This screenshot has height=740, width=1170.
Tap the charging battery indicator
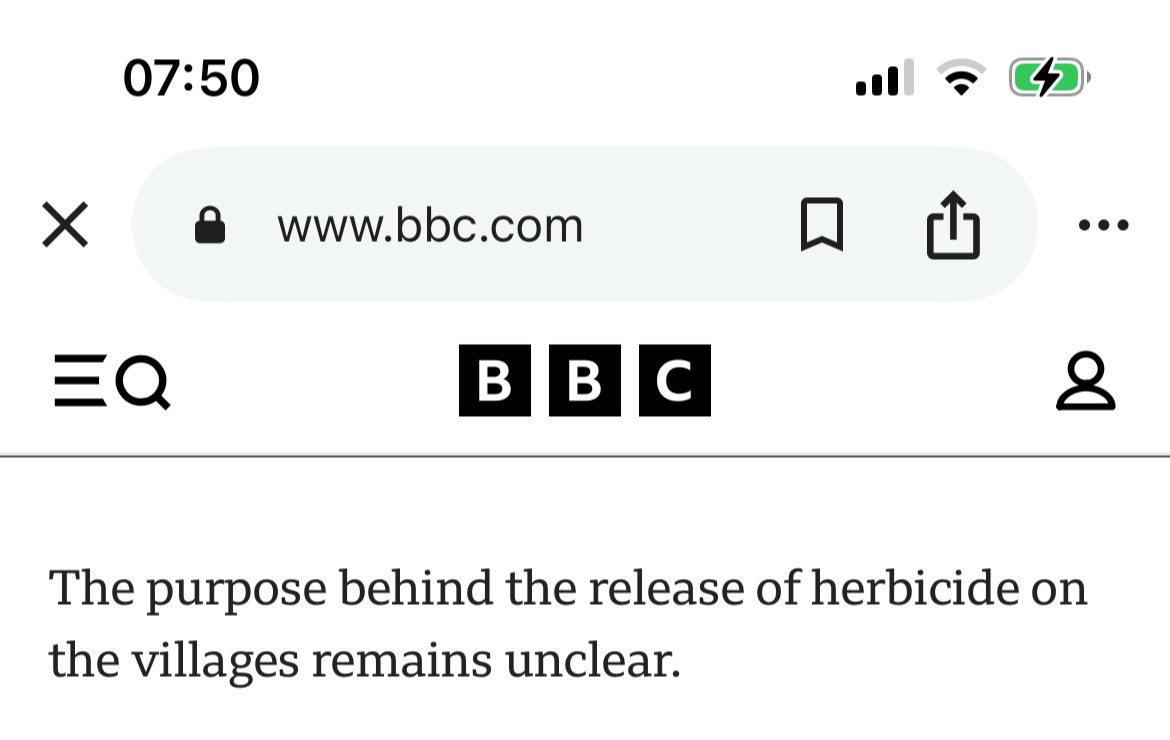(x=1046, y=77)
